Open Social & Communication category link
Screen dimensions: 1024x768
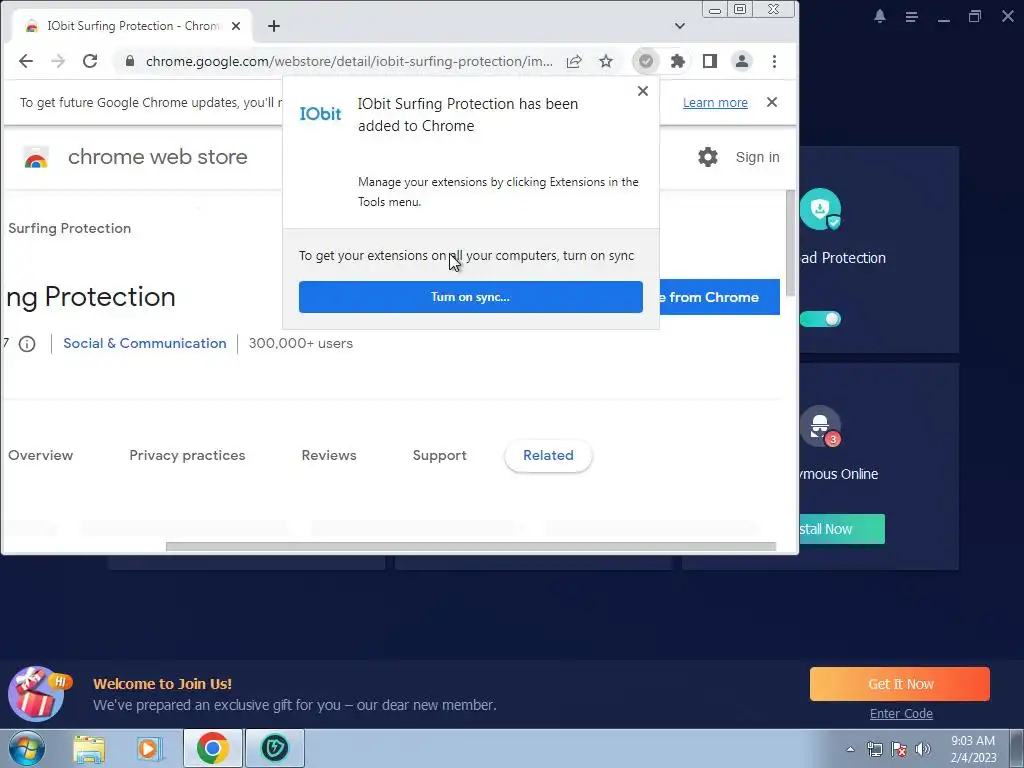tap(145, 344)
